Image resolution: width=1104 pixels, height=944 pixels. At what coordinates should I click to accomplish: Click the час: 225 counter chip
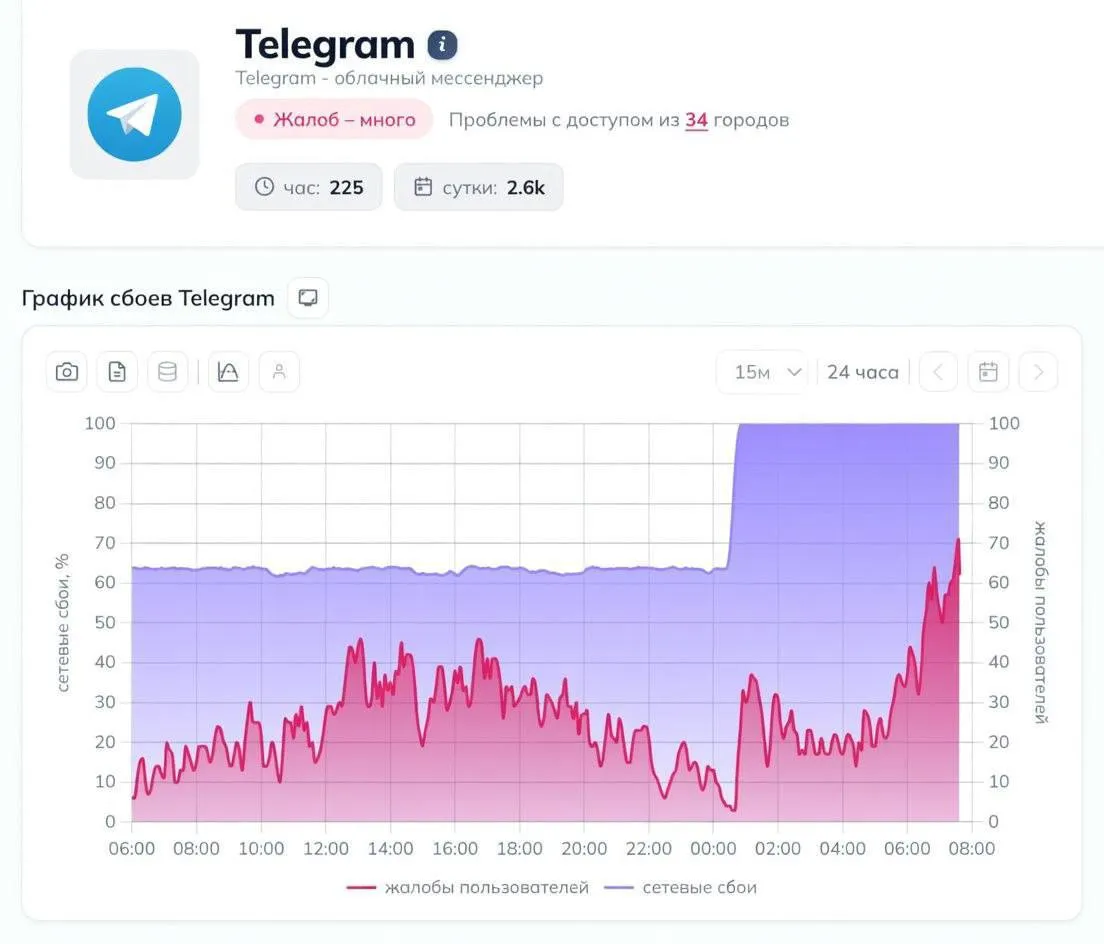point(308,187)
